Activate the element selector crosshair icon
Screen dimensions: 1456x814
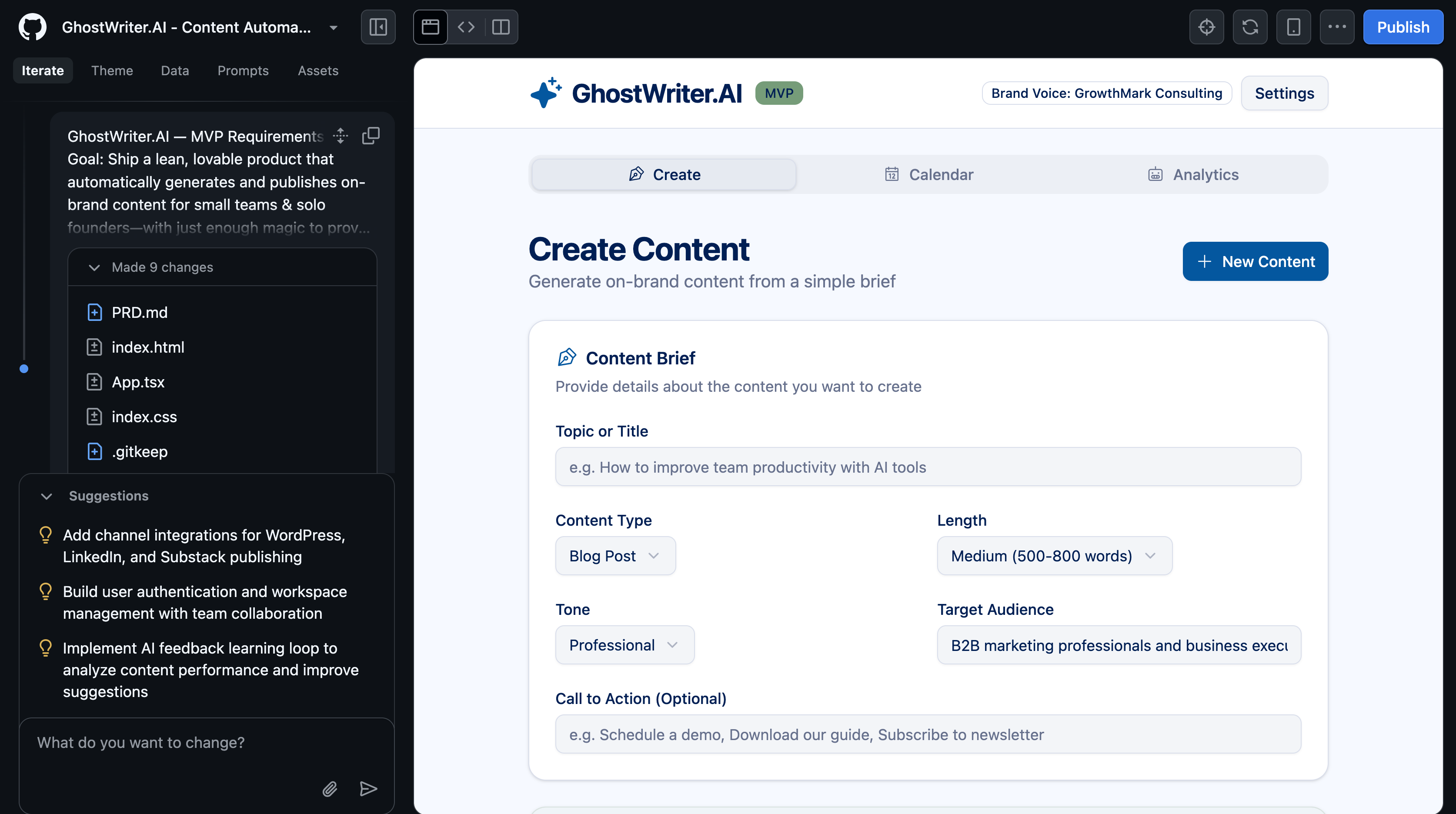tap(1206, 27)
